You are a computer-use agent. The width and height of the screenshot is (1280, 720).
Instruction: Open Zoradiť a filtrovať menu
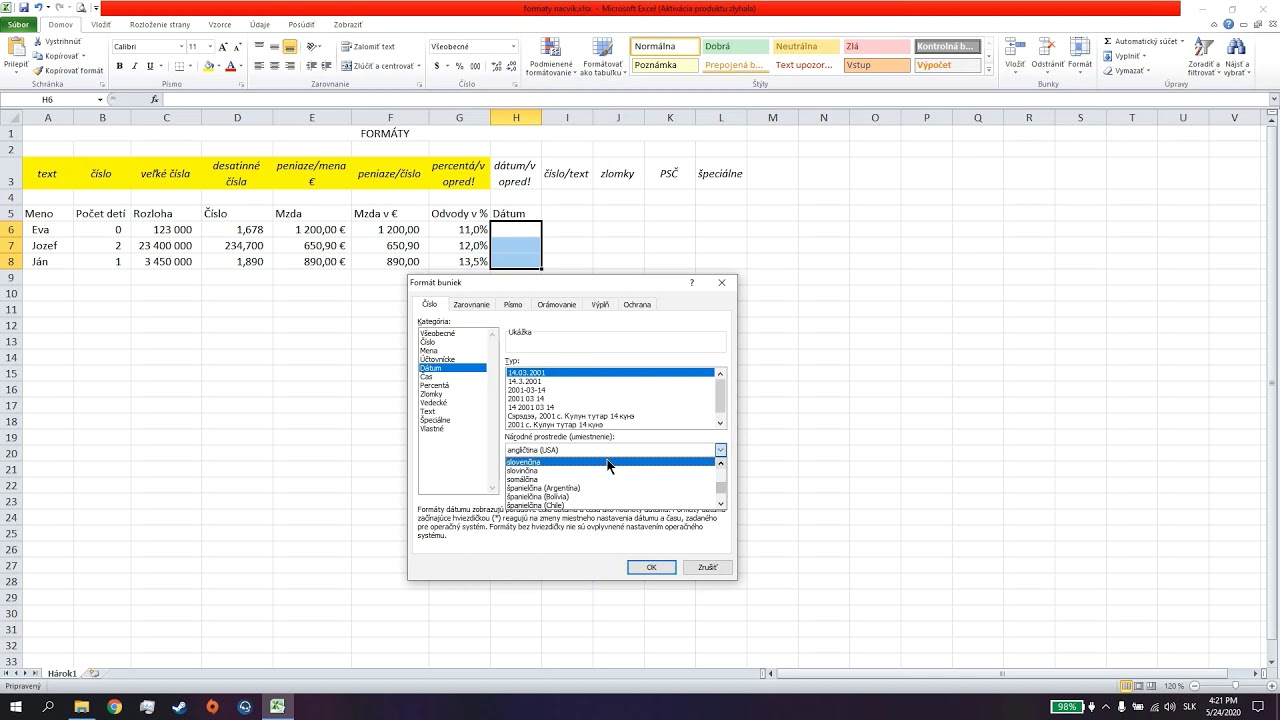click(1204, 57)
